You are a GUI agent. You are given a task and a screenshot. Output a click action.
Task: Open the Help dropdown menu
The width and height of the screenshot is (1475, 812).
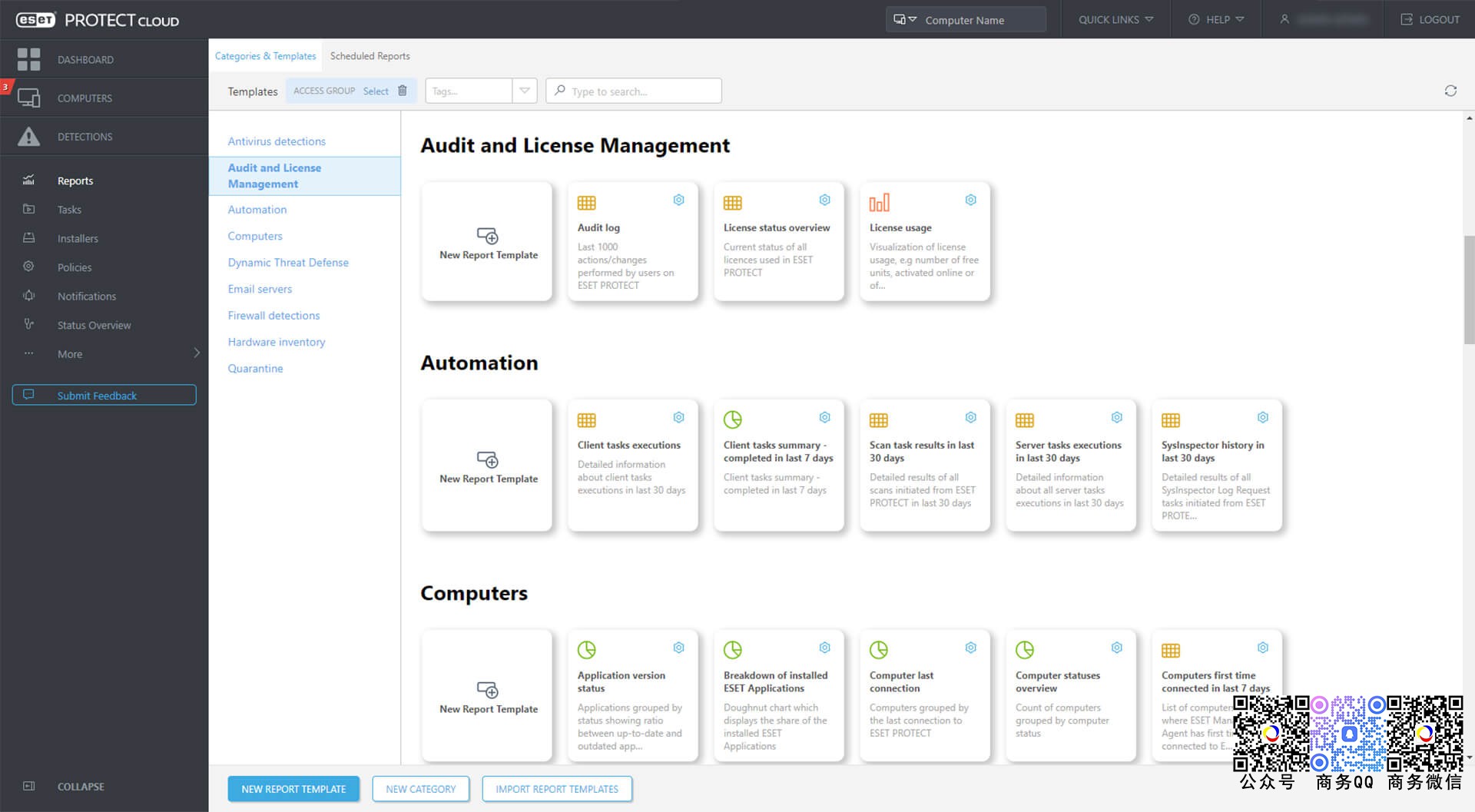(x=1216, y=19)
